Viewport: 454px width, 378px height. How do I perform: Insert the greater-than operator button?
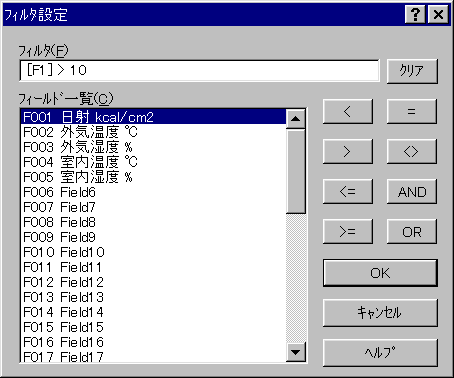pos(348,152)
